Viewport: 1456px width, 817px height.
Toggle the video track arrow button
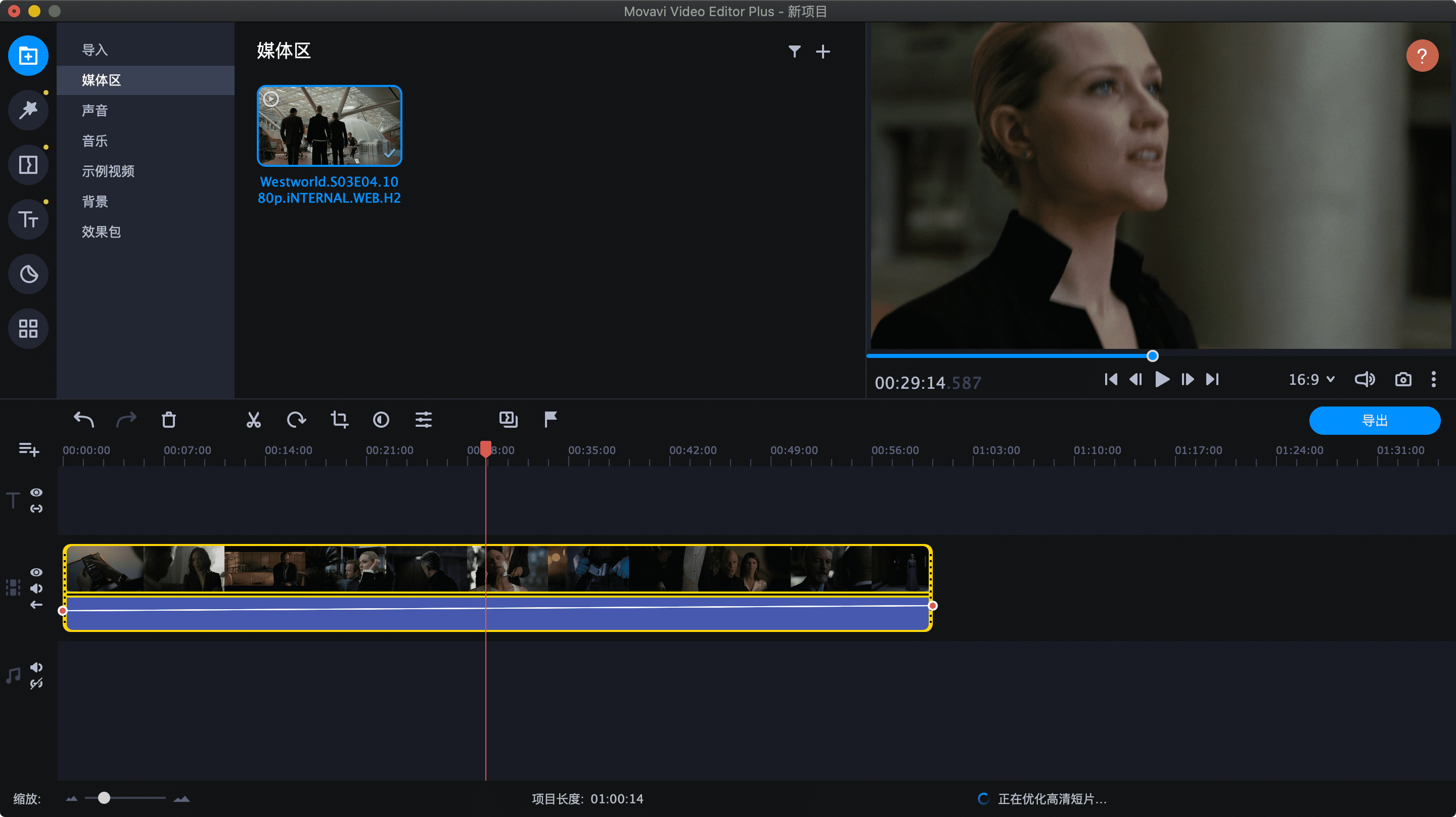(36, 605)
